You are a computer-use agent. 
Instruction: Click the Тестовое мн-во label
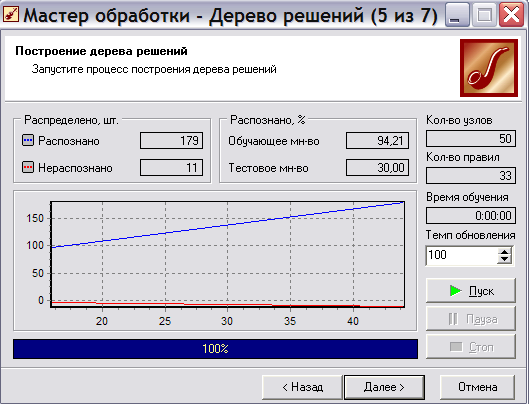[269, 168]
